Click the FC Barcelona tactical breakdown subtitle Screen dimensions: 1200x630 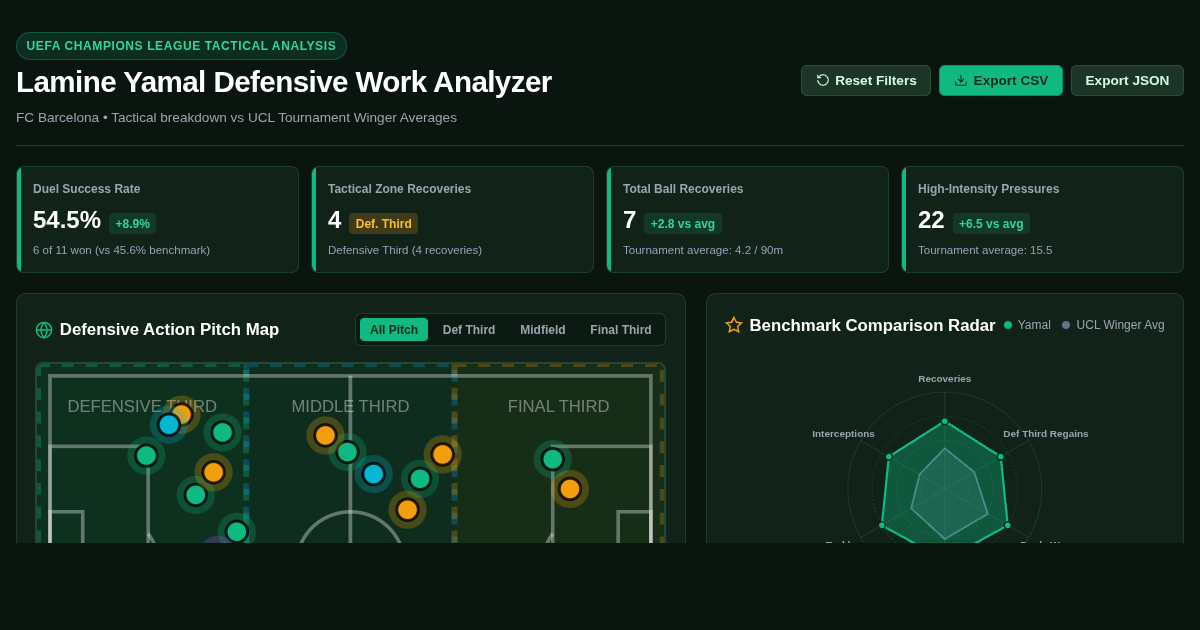(x=236, y=118)
